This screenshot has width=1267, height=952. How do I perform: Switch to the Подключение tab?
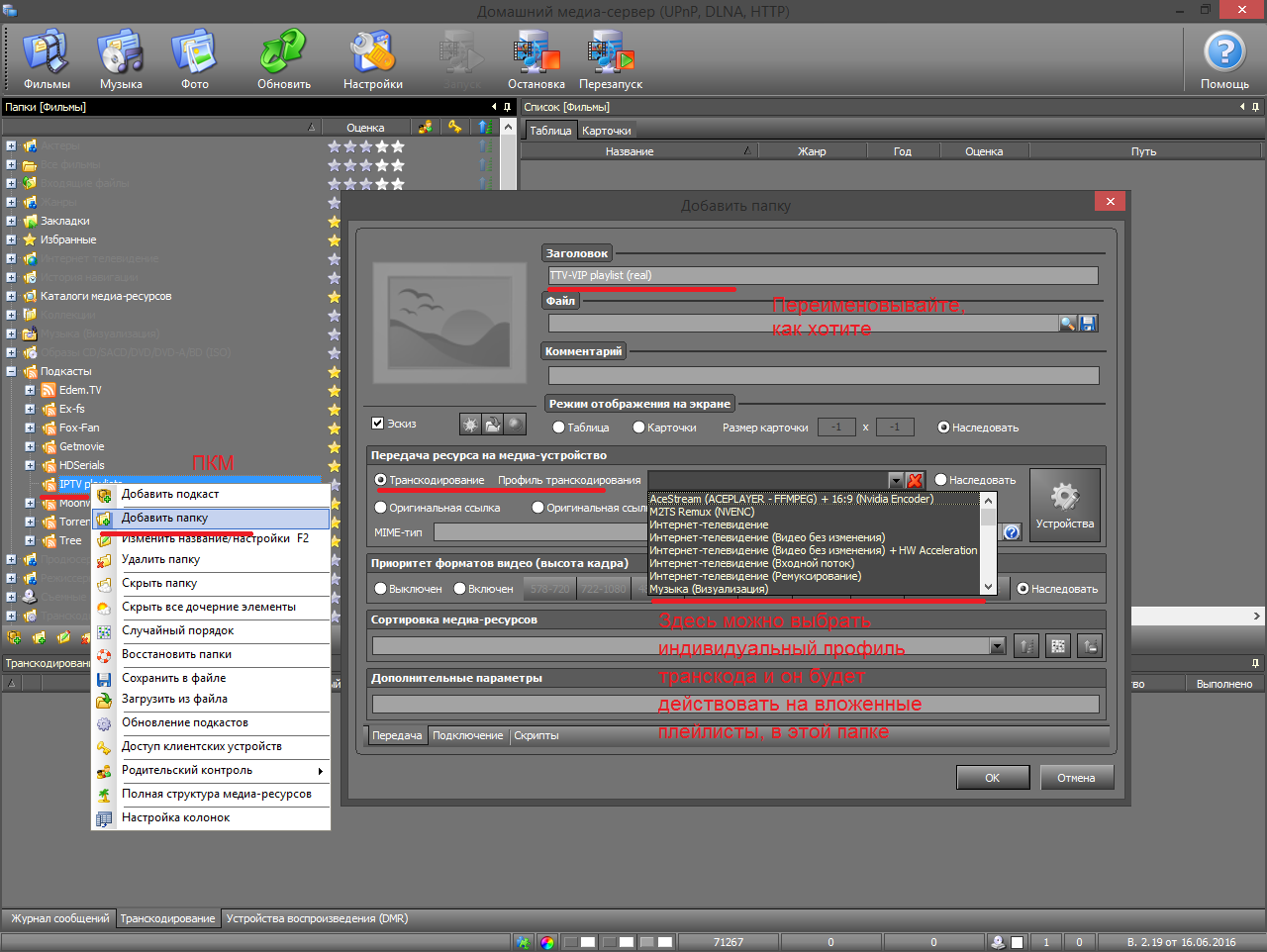pyautogui.click(x=467, y=736)
